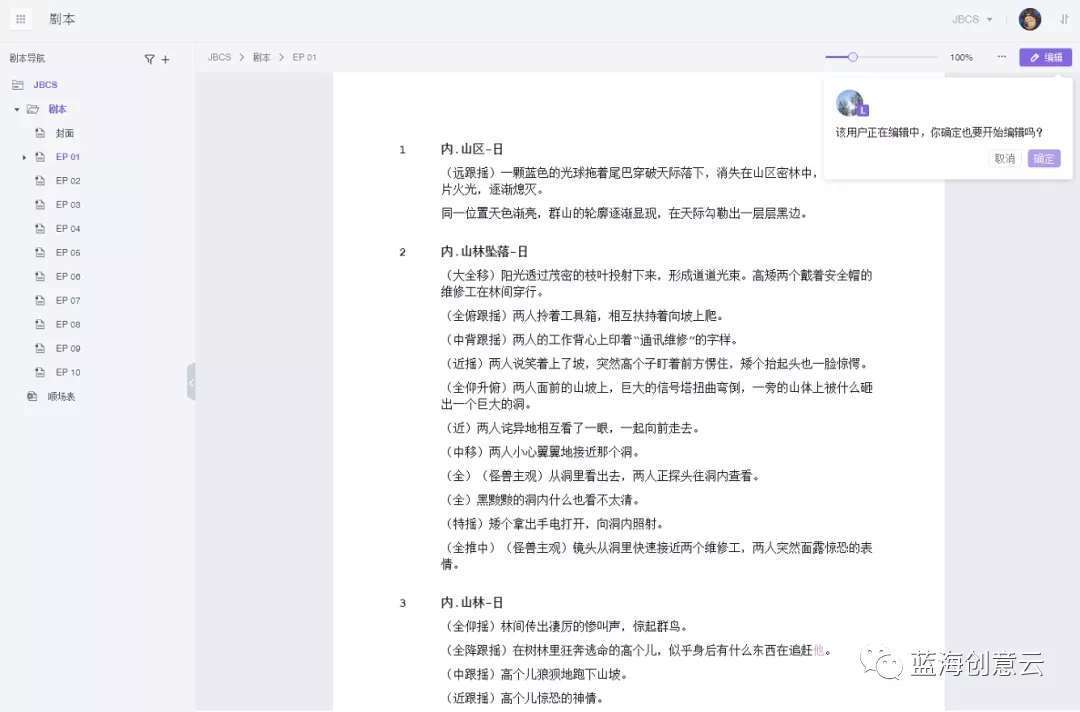Add a new item with the plus icon
Image resolution: width=1080 pixels, height=712 pixels.
tap(165, 59)
